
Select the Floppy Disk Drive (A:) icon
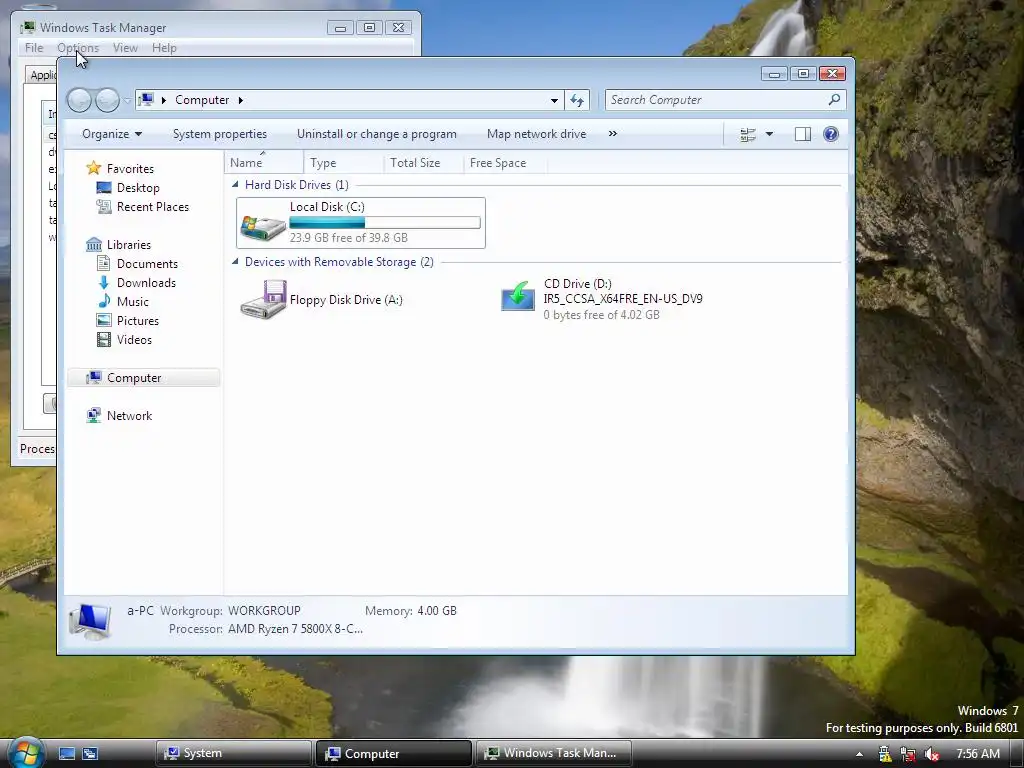(x=263, y=300)
